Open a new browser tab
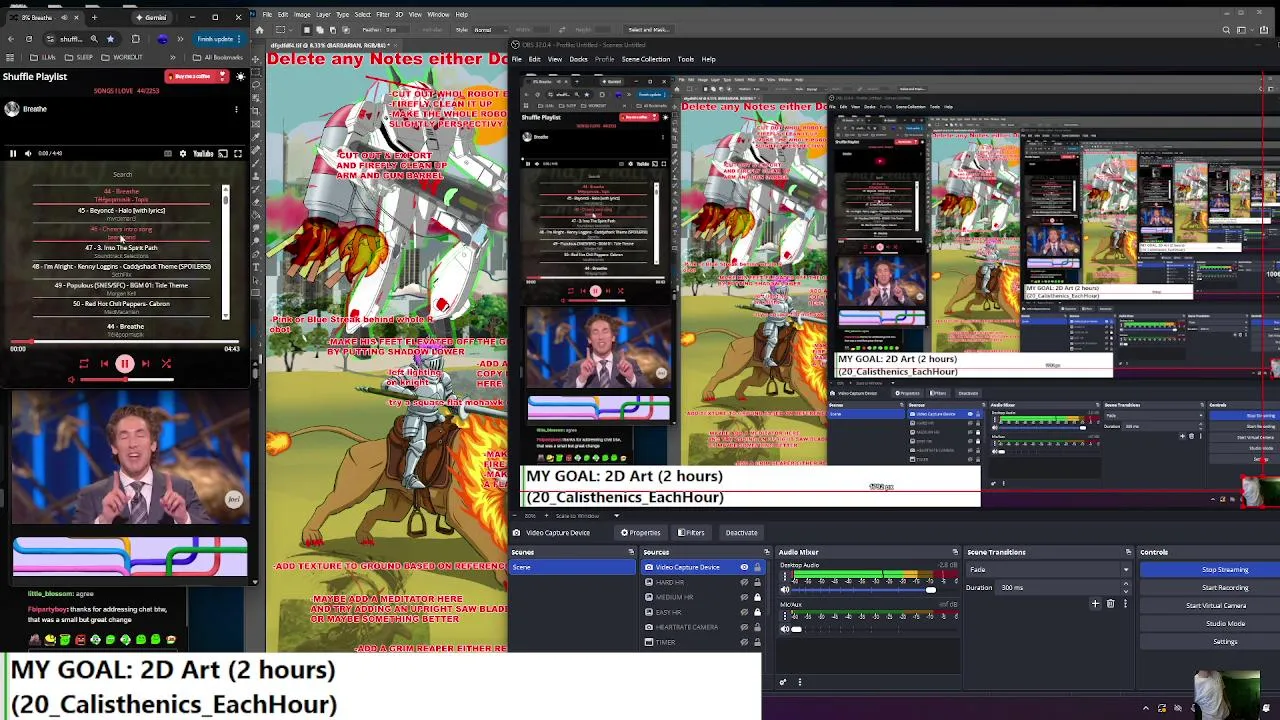Viewport: 1280px width, 720px height. click(x=94, y=17)
